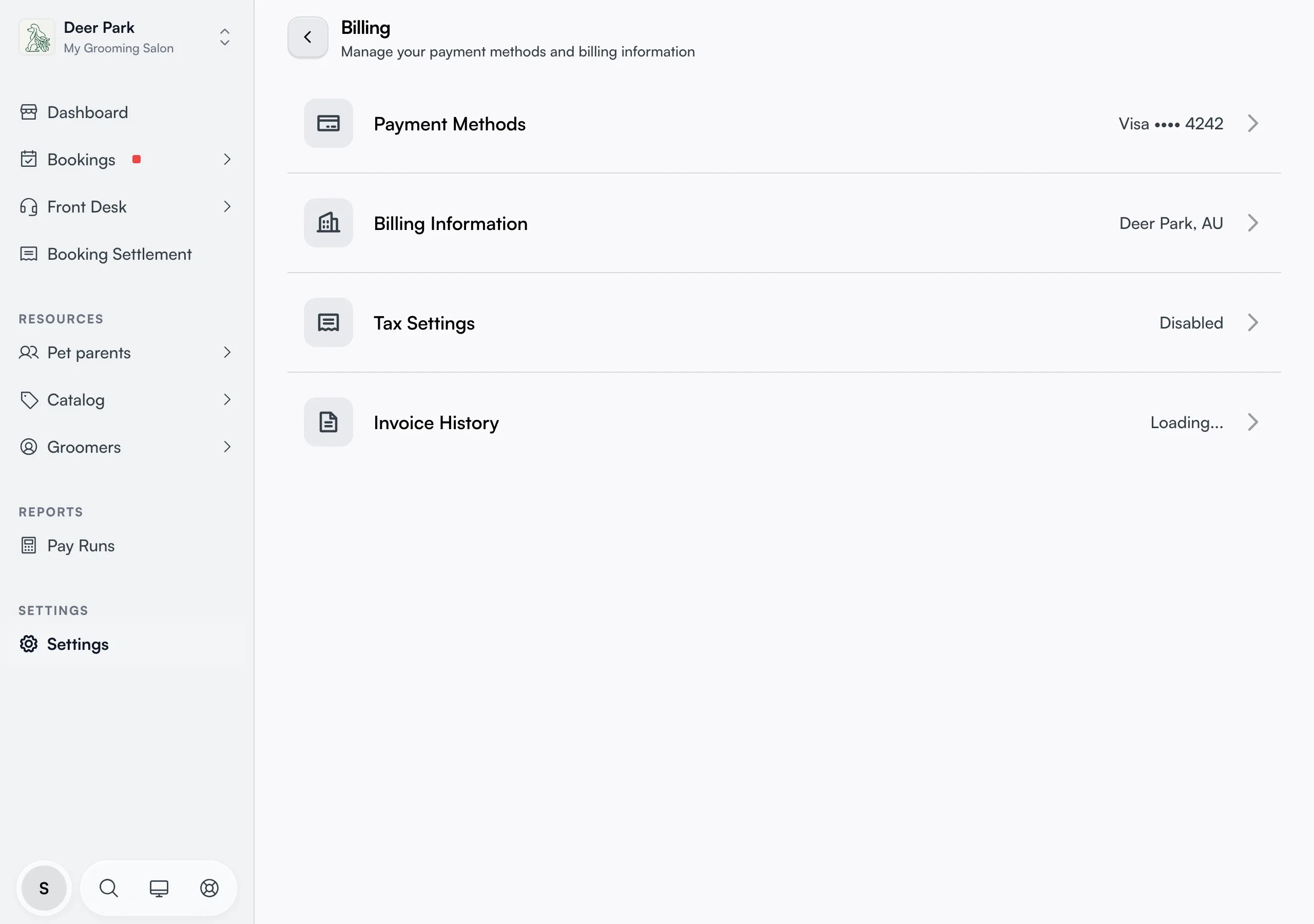Open Dashboard in the sidebar
Screen dimensions: 1314x924
point(126,112)
